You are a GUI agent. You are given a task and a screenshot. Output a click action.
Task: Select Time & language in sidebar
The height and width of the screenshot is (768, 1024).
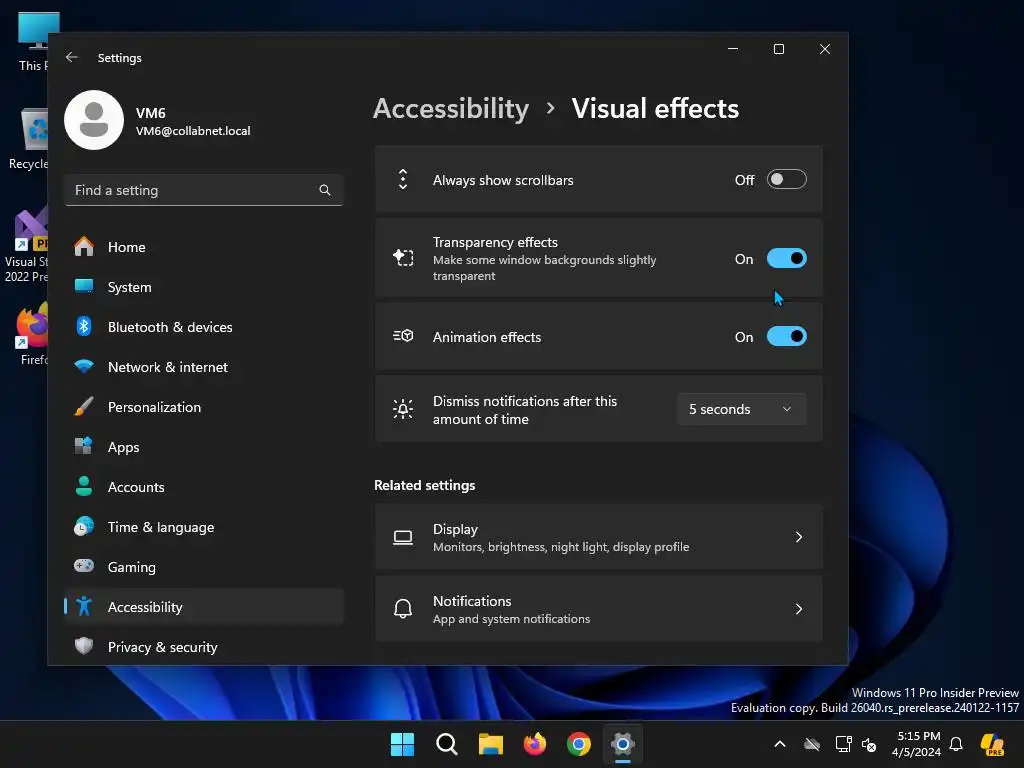click(x=204, y=527)
